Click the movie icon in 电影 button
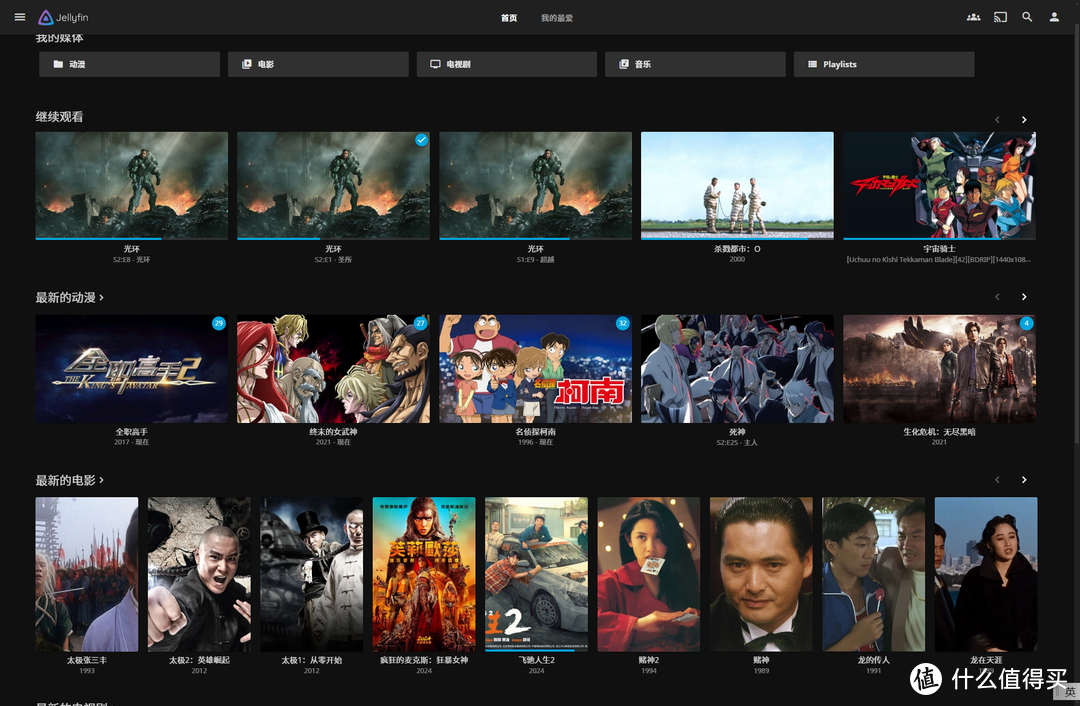 [x=247, y=64]
